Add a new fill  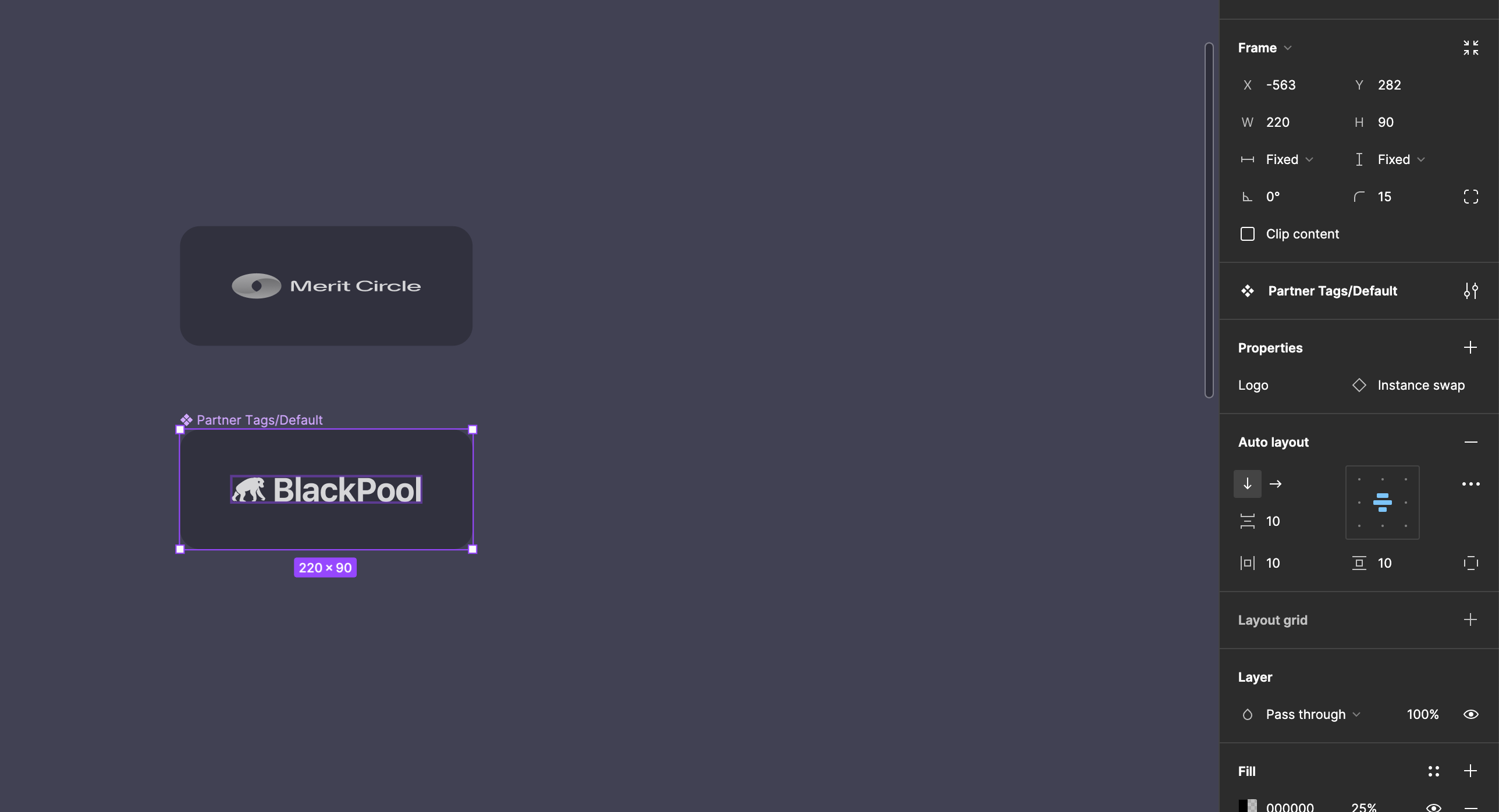pos(1470,771)
